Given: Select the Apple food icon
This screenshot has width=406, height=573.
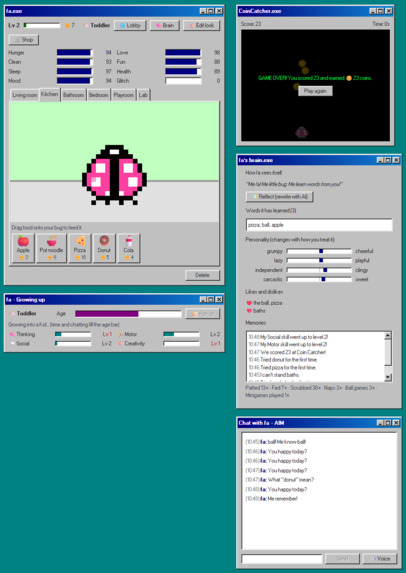Looking at the screenshot, I should pyautogui.click(x=23, y=248).
